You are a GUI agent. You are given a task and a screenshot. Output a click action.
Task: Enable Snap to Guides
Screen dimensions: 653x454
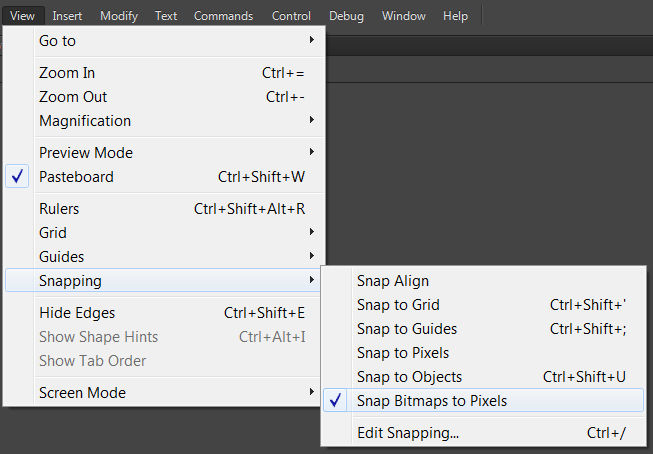tap(407, 329)
